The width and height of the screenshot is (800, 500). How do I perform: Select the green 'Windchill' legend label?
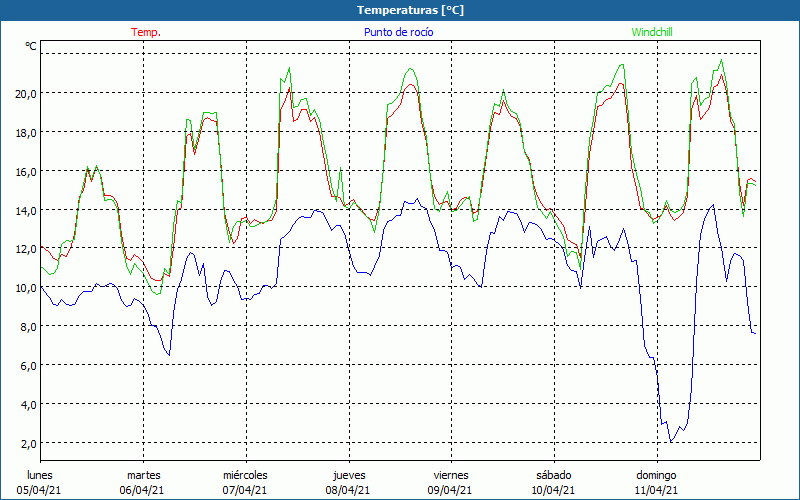coord(652,32)
